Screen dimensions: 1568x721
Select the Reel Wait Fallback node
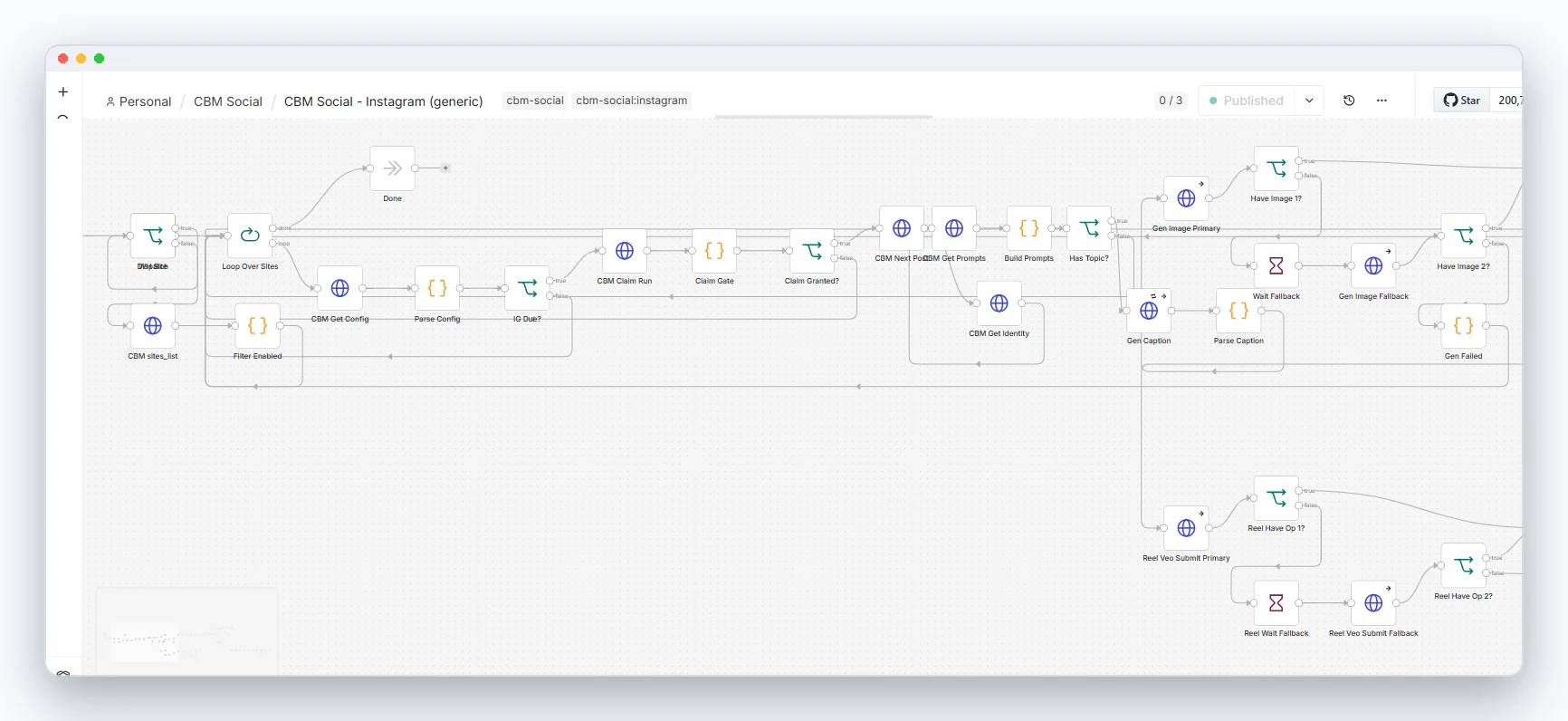tap(1276, 603)
